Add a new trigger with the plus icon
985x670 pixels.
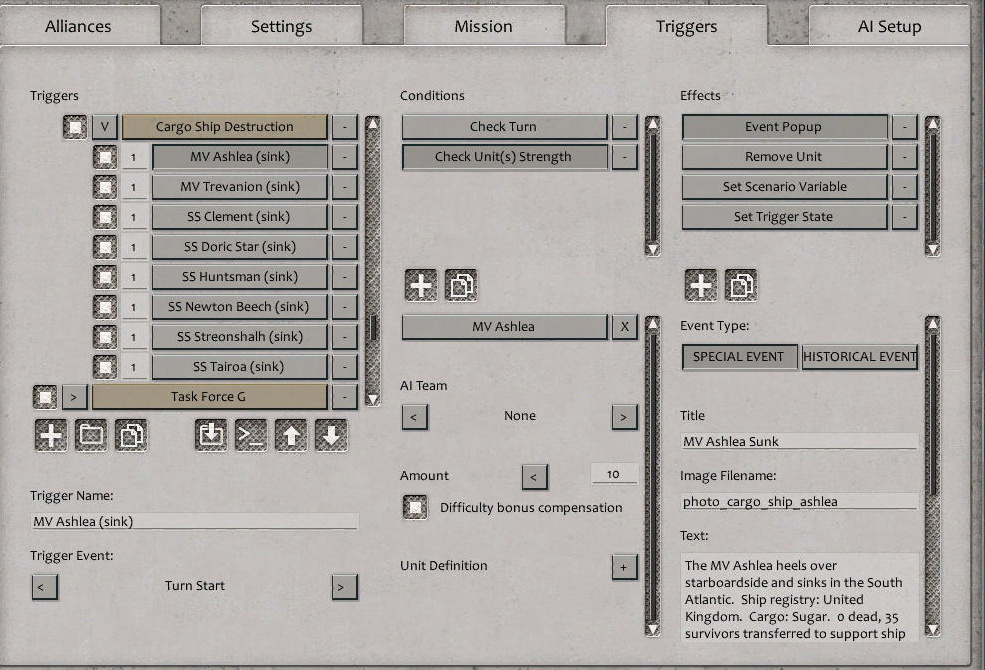click(50, 435)
